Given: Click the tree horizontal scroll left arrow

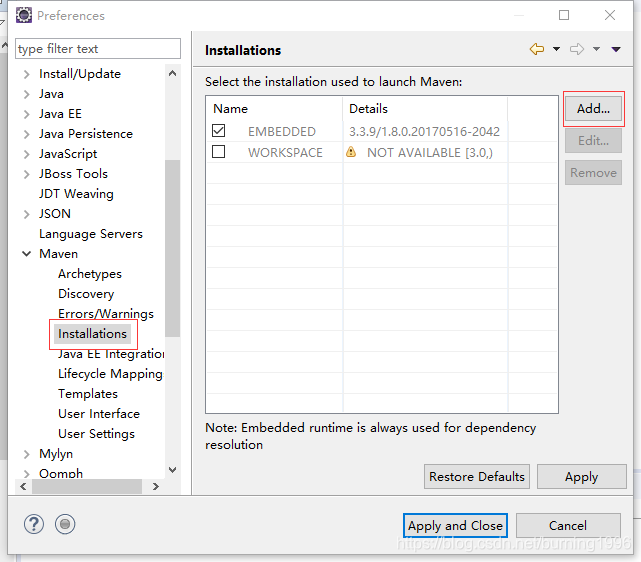Looking at the screenshot, I should point(23,486).
